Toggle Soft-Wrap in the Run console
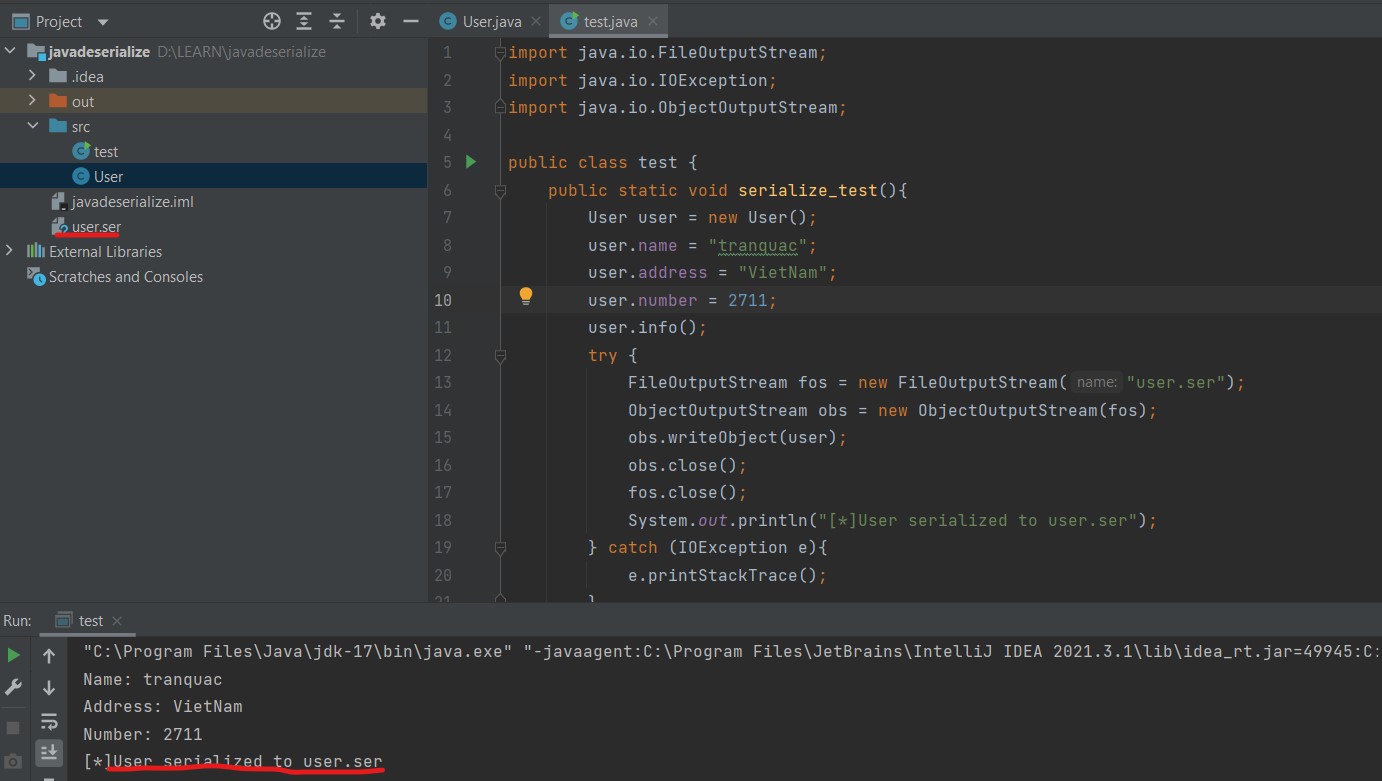 49,722
